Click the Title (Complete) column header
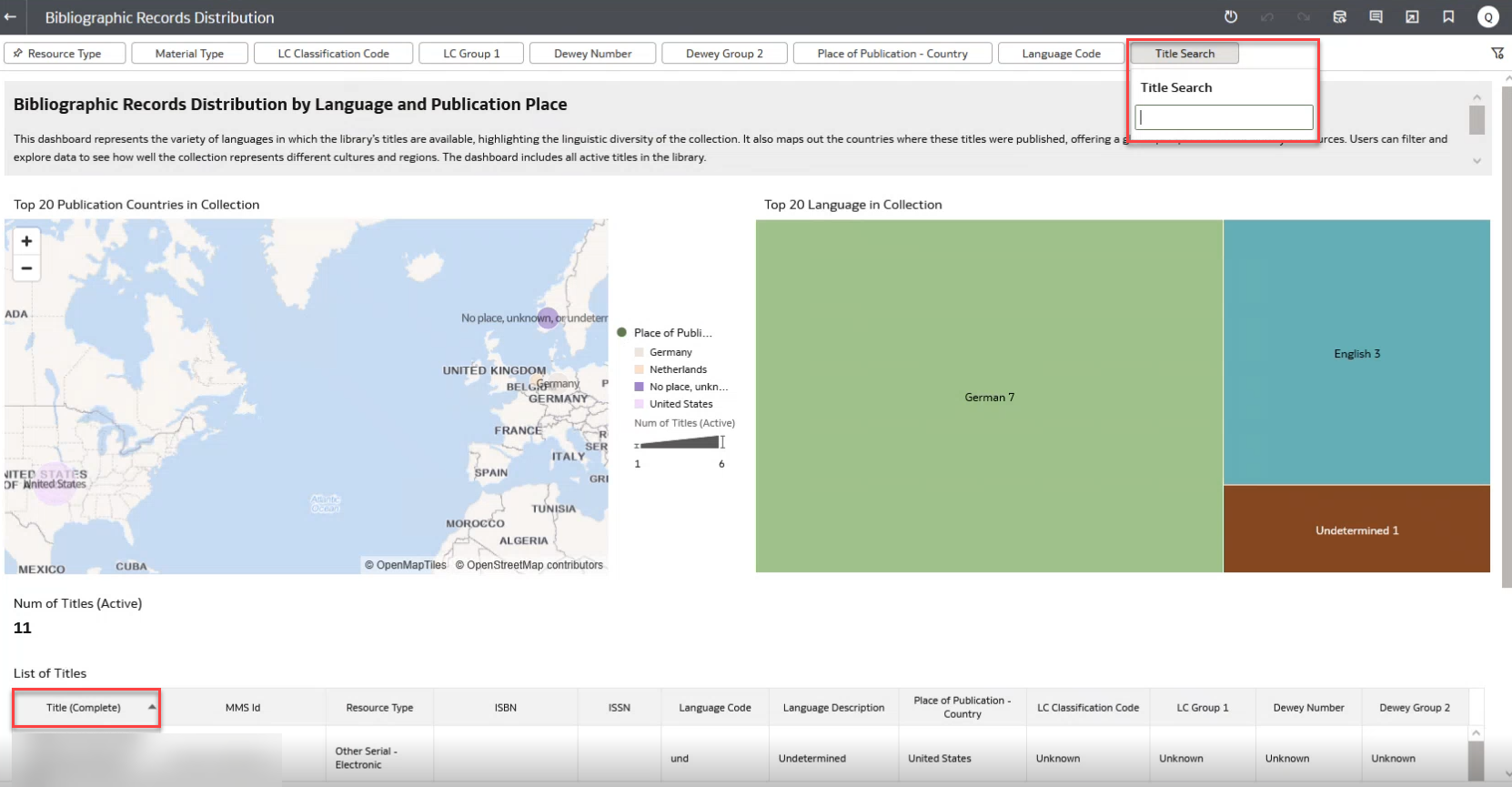The image size is (1512, 787). [x=84, y=707]
